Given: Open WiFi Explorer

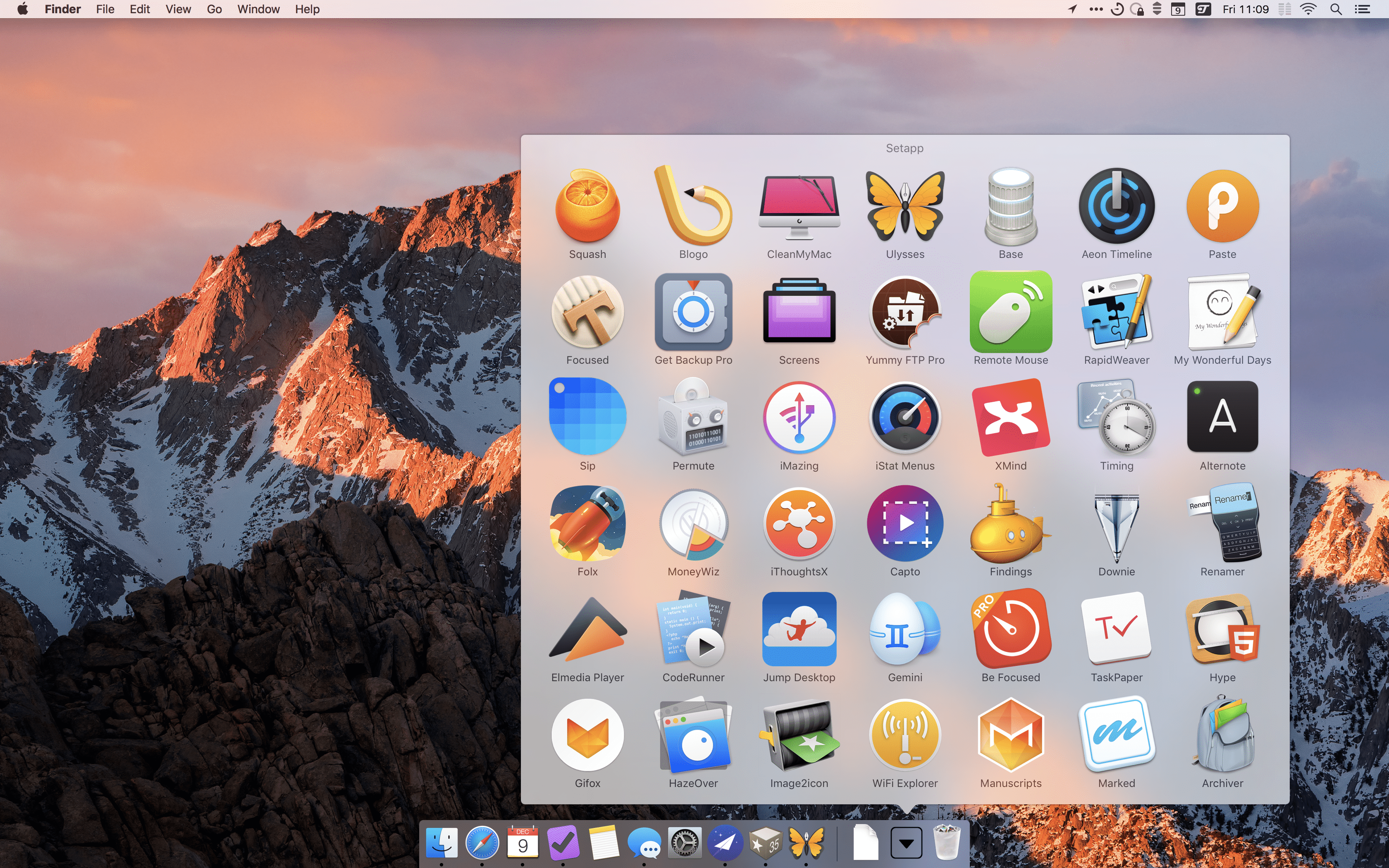Looking at the screenshot, I should point(905,734).
